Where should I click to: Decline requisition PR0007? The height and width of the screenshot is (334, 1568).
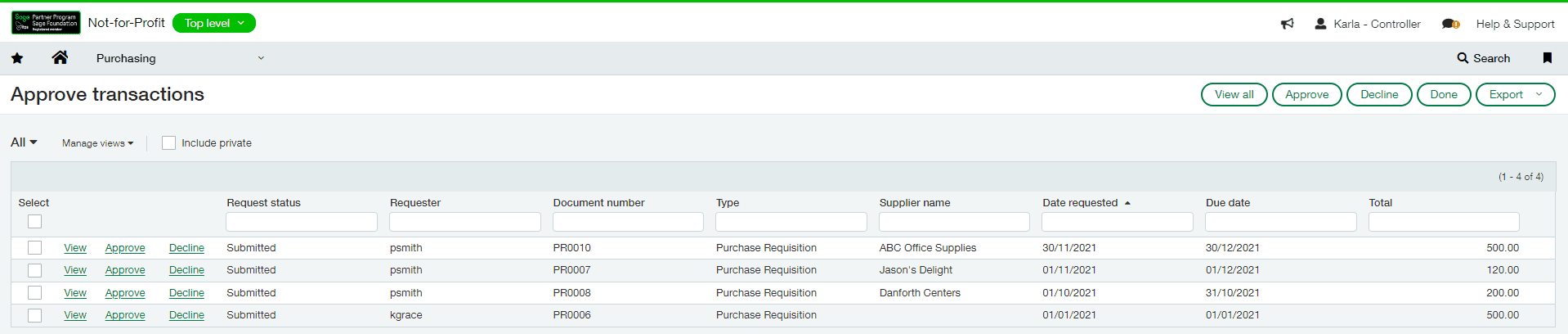[x=186, y=270]
